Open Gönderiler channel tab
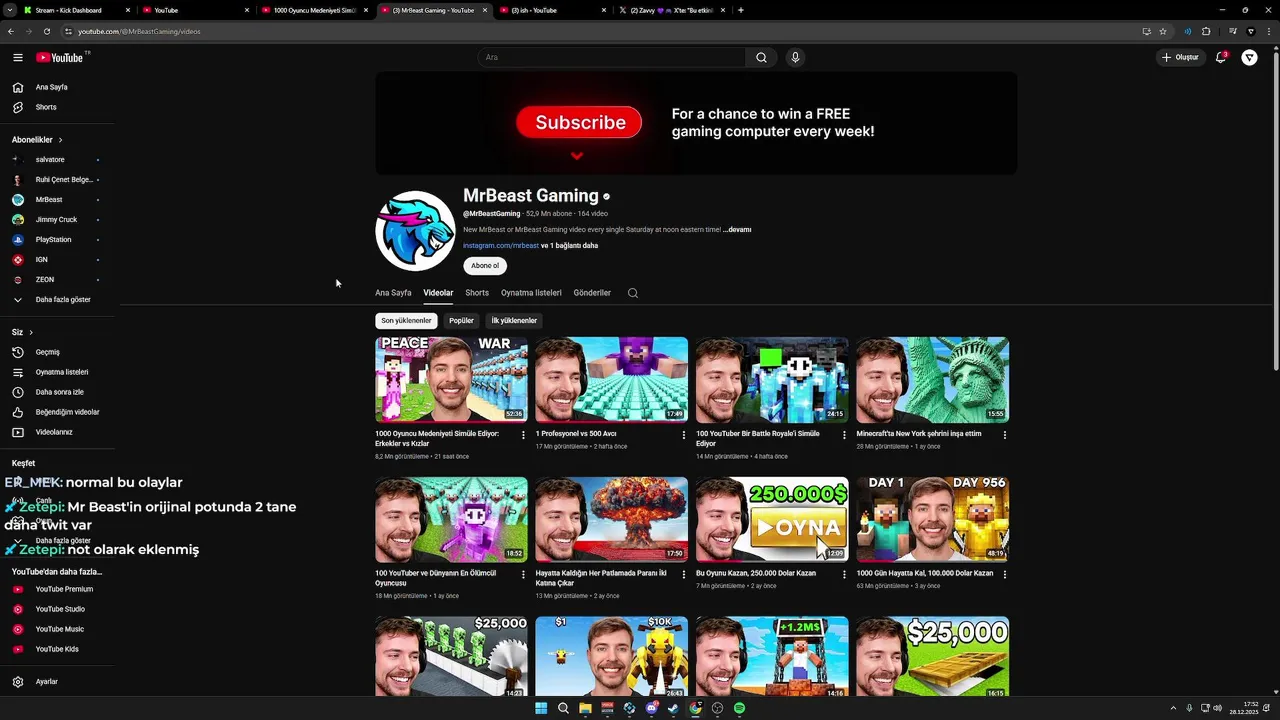Viewport: 1280px width, 720px height. (592, 293)
